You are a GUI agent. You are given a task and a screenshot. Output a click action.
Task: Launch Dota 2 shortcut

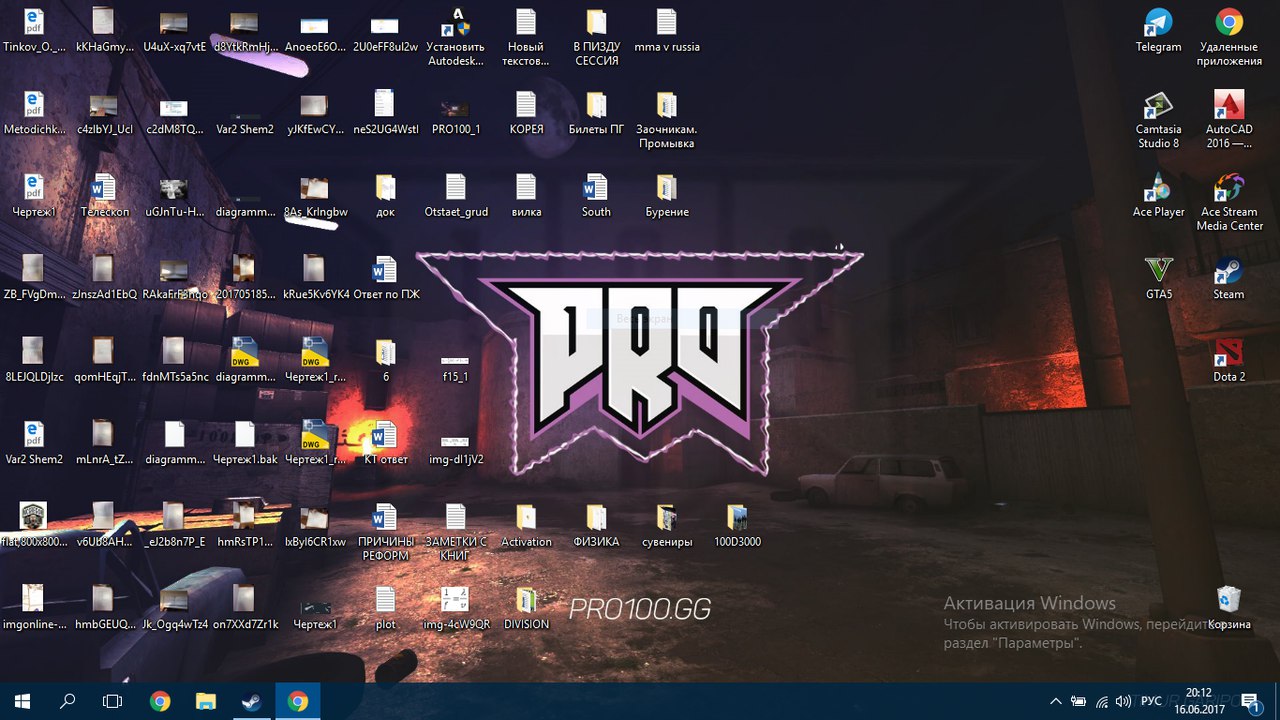1229,361
